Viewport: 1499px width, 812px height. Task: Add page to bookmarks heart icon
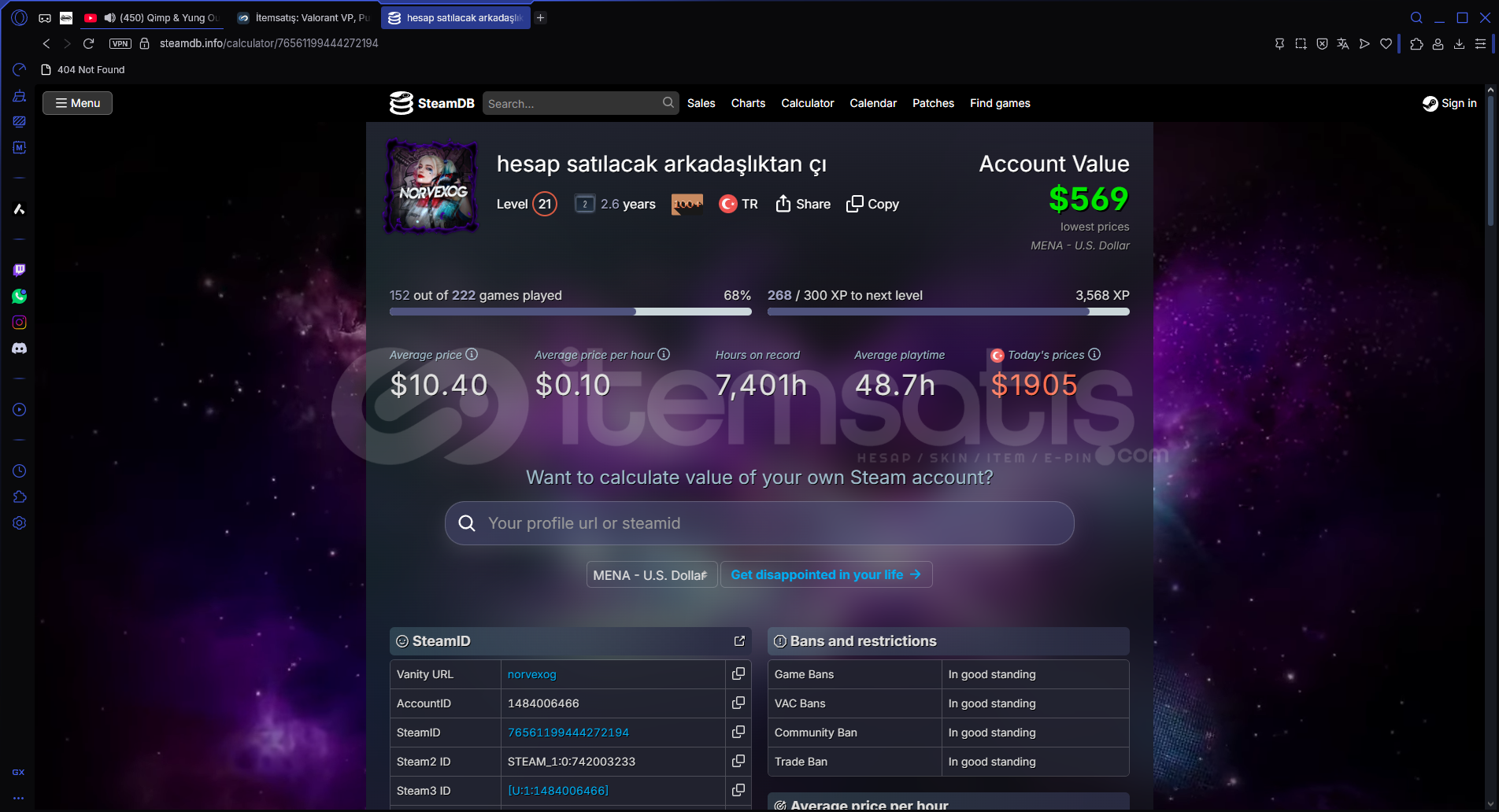tap(1386, 43)
